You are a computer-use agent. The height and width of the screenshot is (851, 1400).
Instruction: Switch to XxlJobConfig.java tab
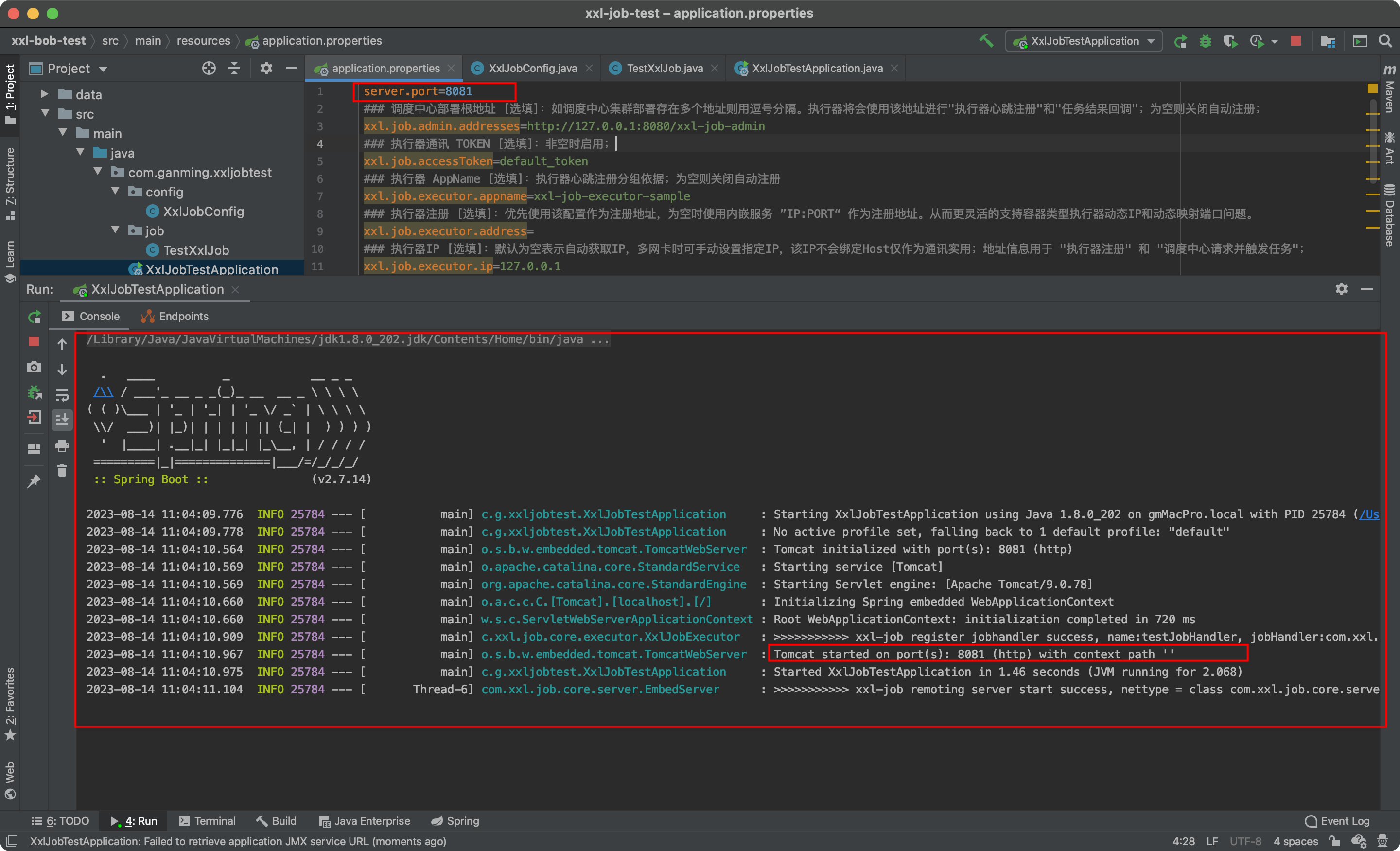532,68
